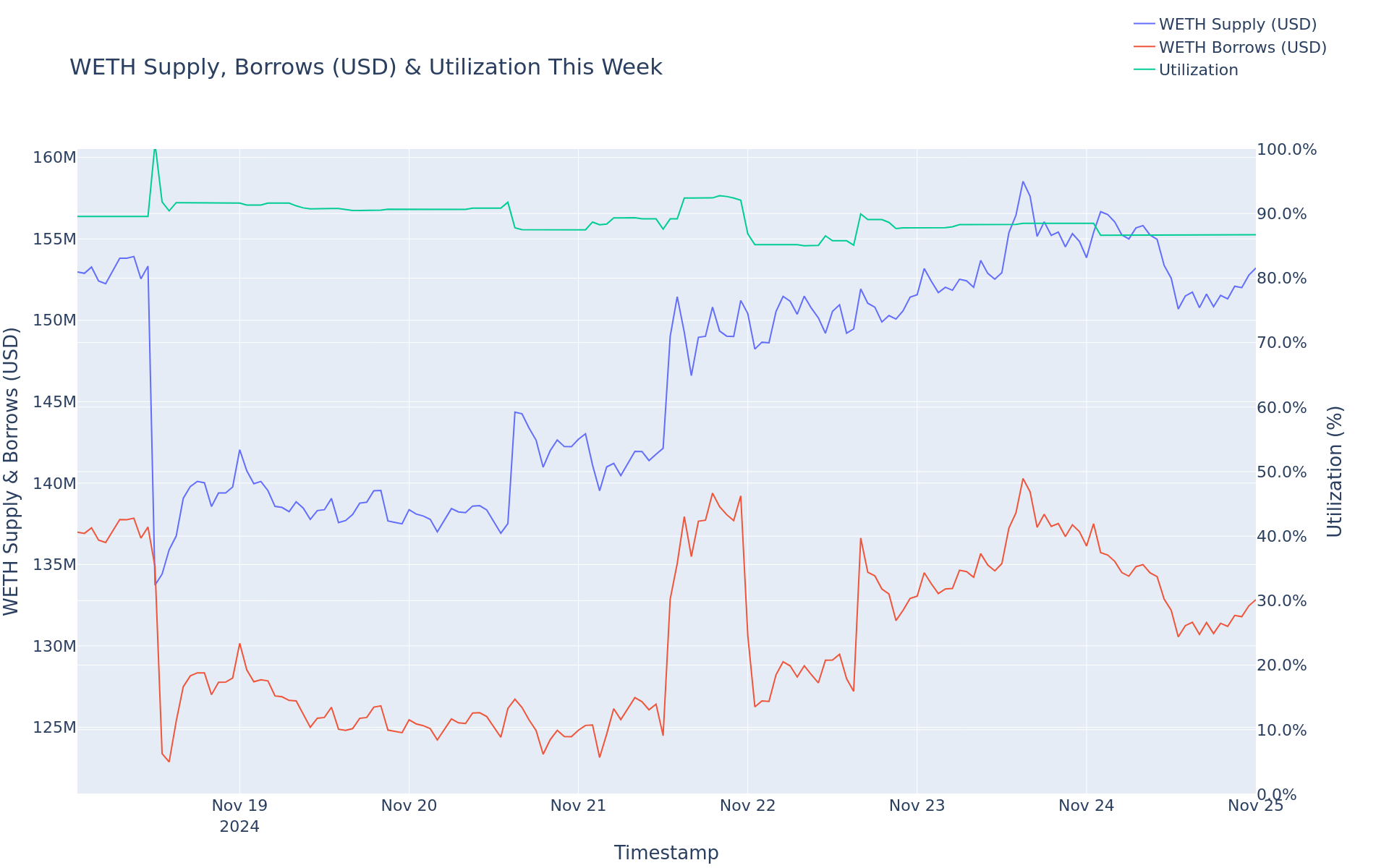Viewport: 1389px width, 868px height.
Task: Click the chart title text
Action: [365, 67]
